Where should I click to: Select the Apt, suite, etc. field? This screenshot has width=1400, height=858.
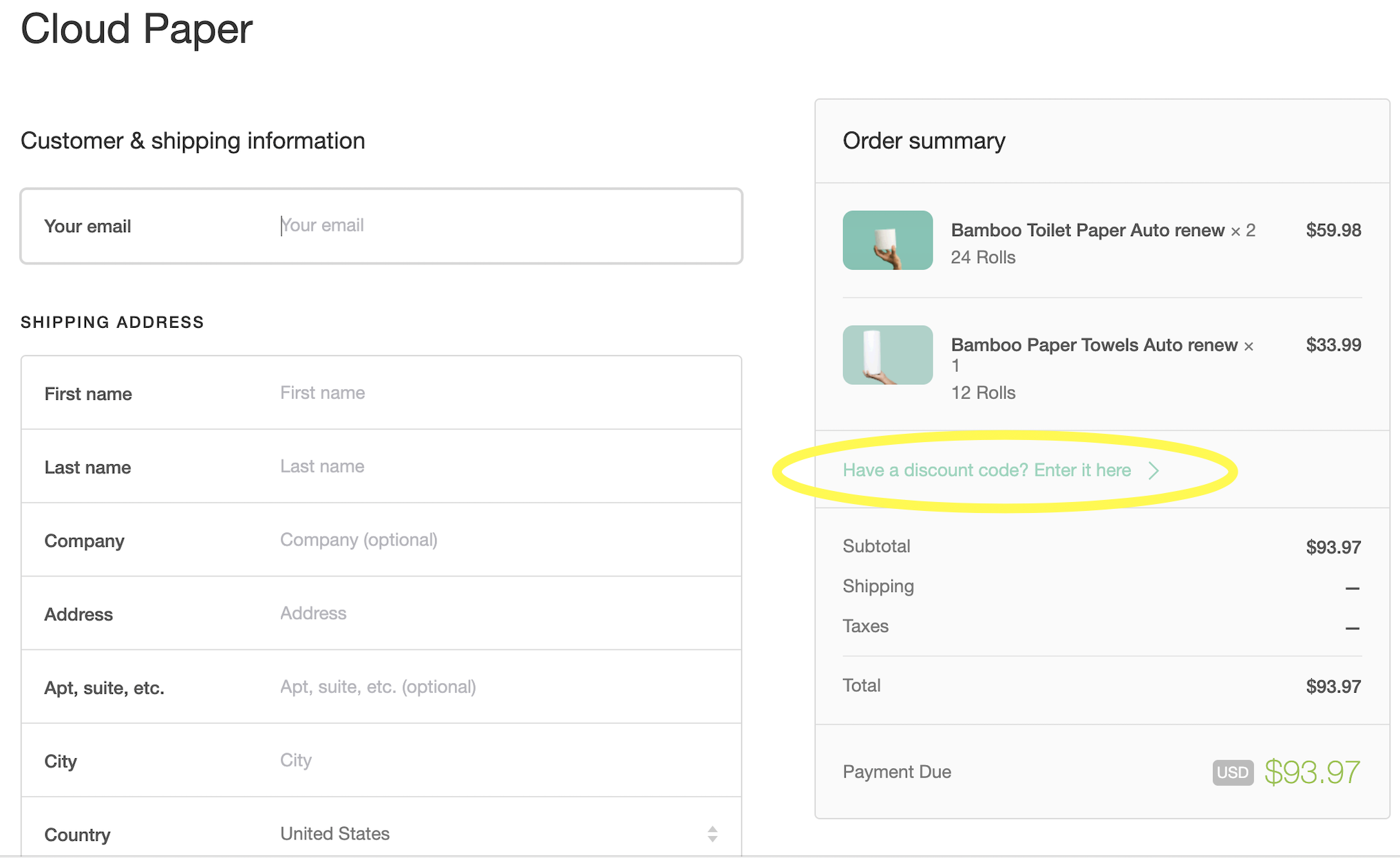pyautogui.click(x=381, y=687)
